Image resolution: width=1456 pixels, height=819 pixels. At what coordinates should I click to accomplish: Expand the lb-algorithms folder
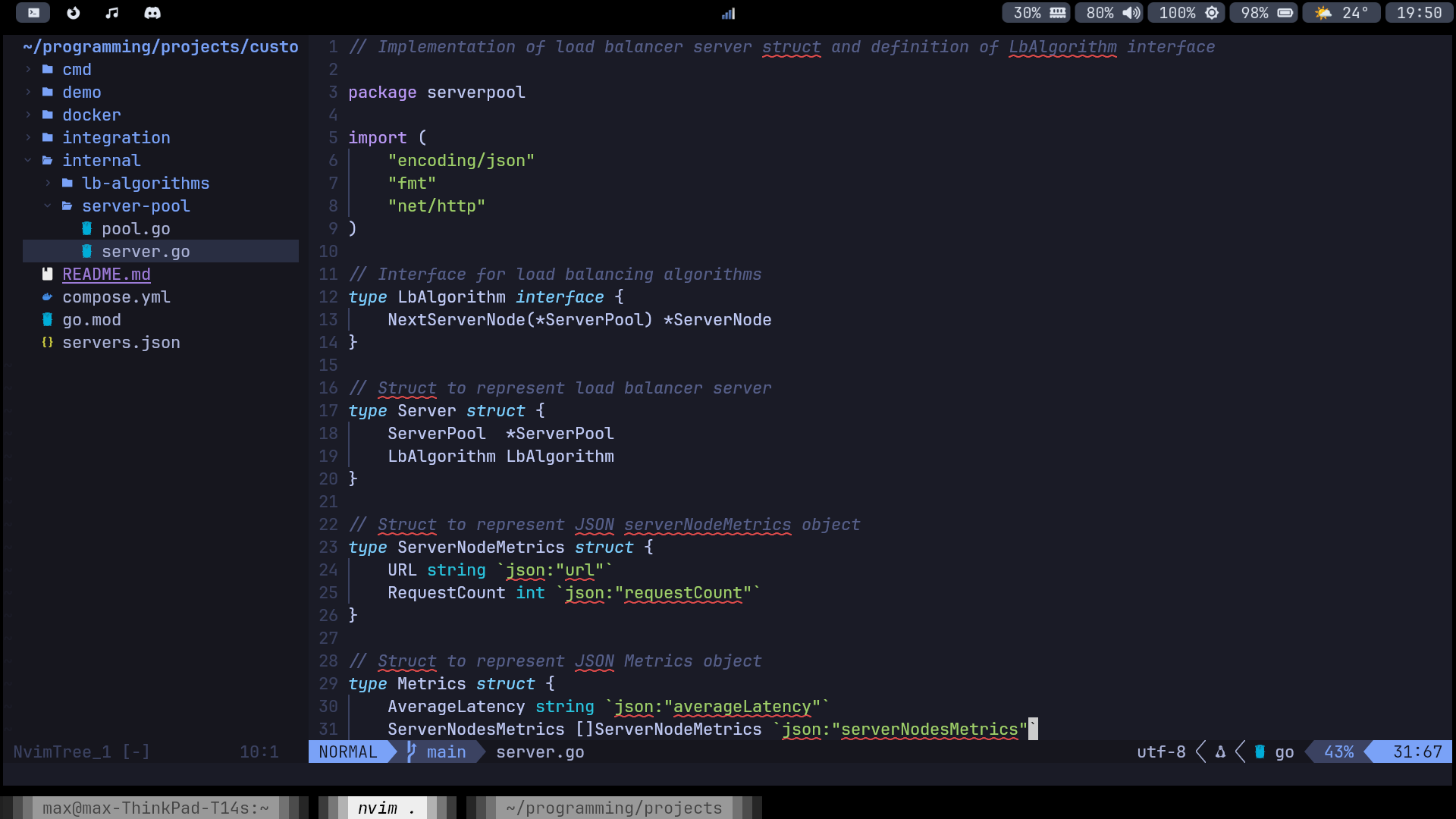coord(48,184)
